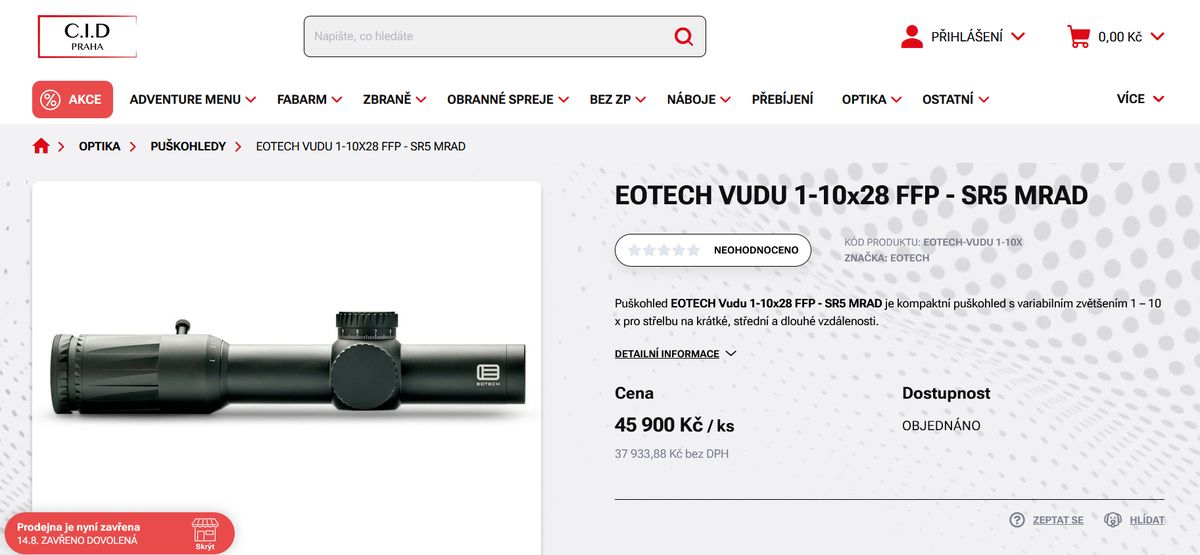
Task: Open the Přebíjení menu item
Action: click(x=782, y=99)
